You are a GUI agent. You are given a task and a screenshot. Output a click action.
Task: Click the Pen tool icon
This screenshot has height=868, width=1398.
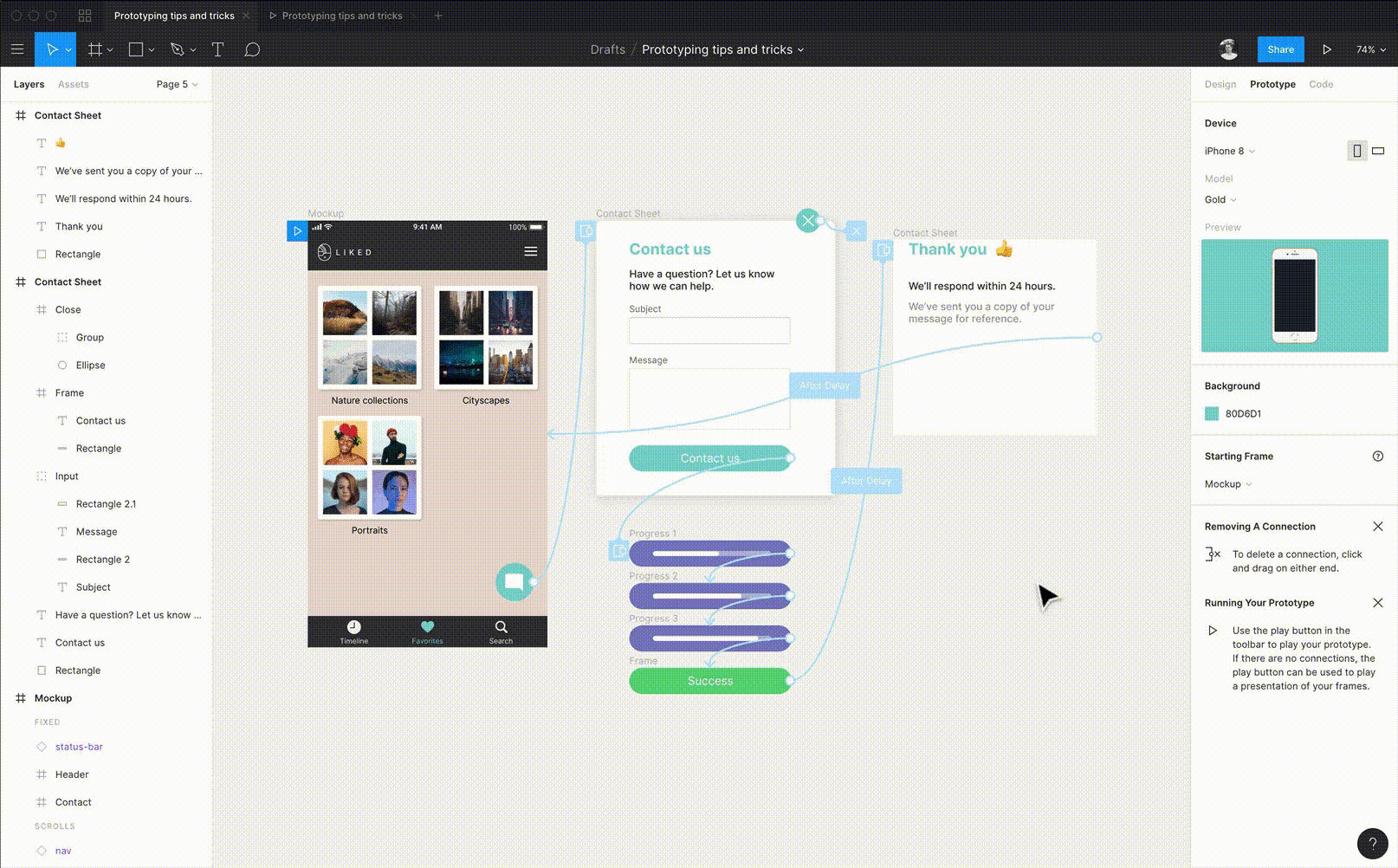(x=178, y=49)
